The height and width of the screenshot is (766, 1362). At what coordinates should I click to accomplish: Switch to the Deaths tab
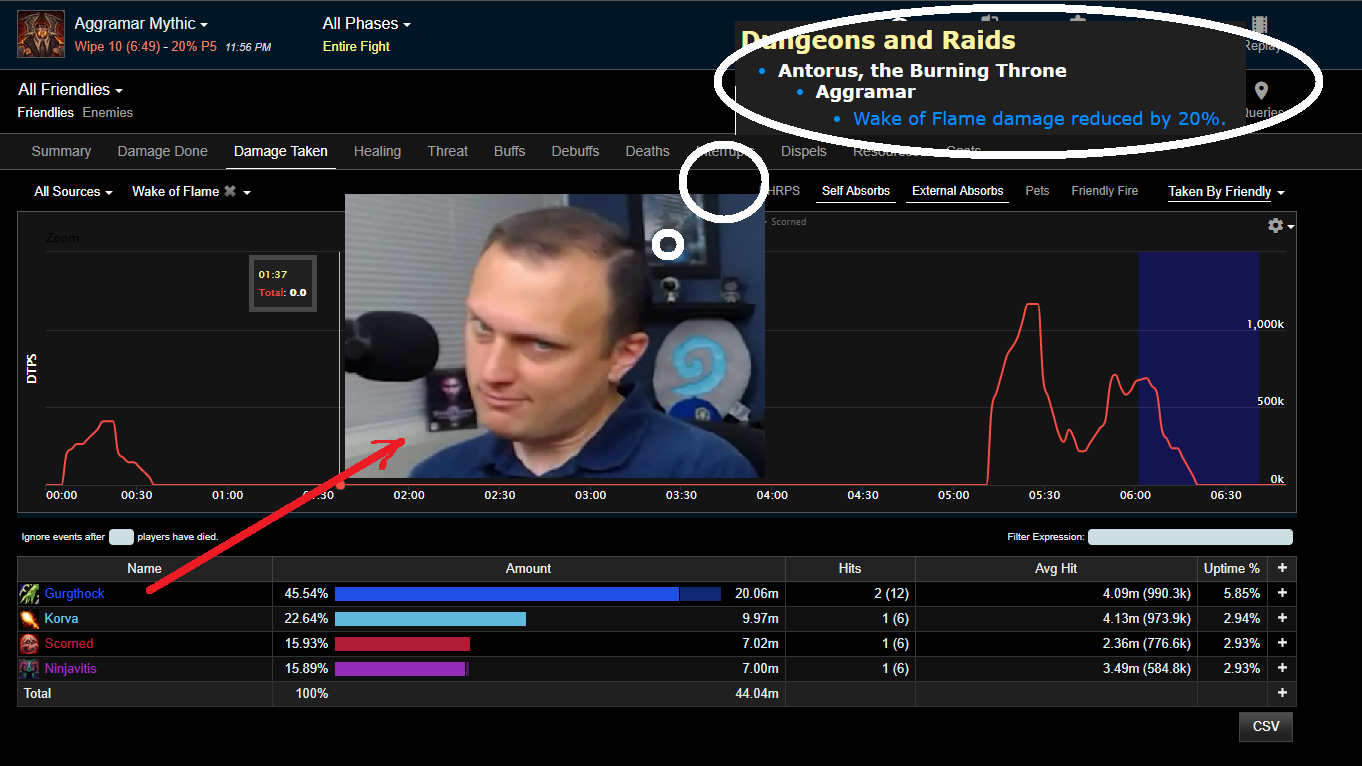point(647,151)
